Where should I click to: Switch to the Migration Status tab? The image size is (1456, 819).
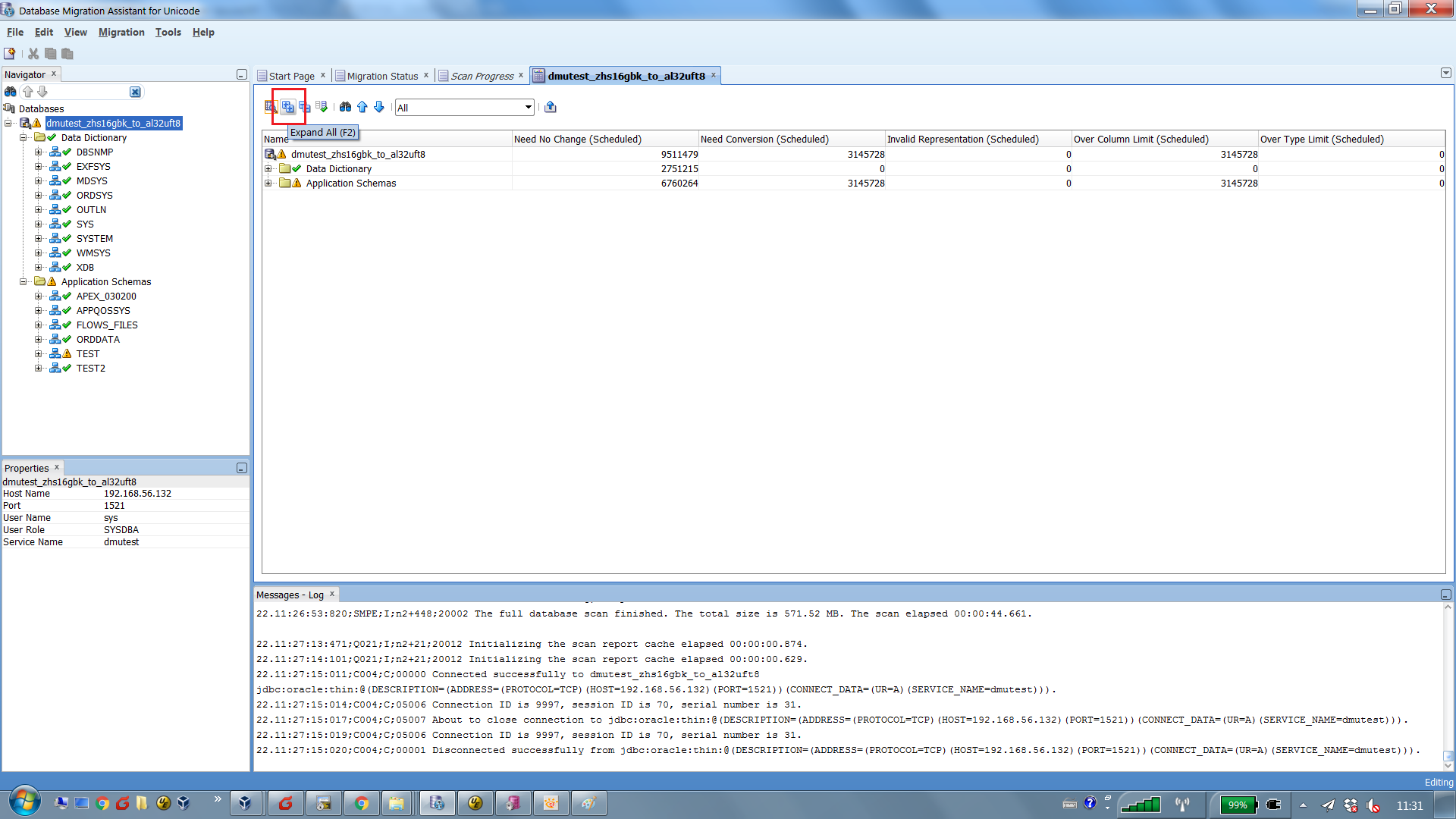pyautogui.click(x=382, y=76)
